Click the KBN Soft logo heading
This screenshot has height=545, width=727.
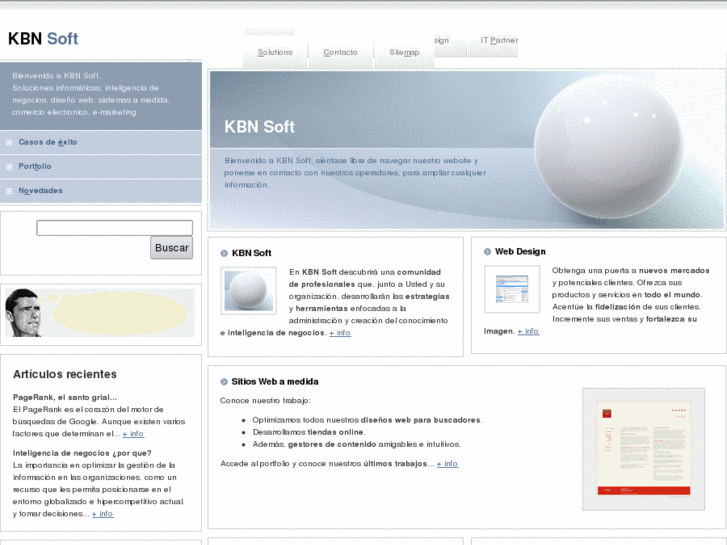tap(43, 38)
